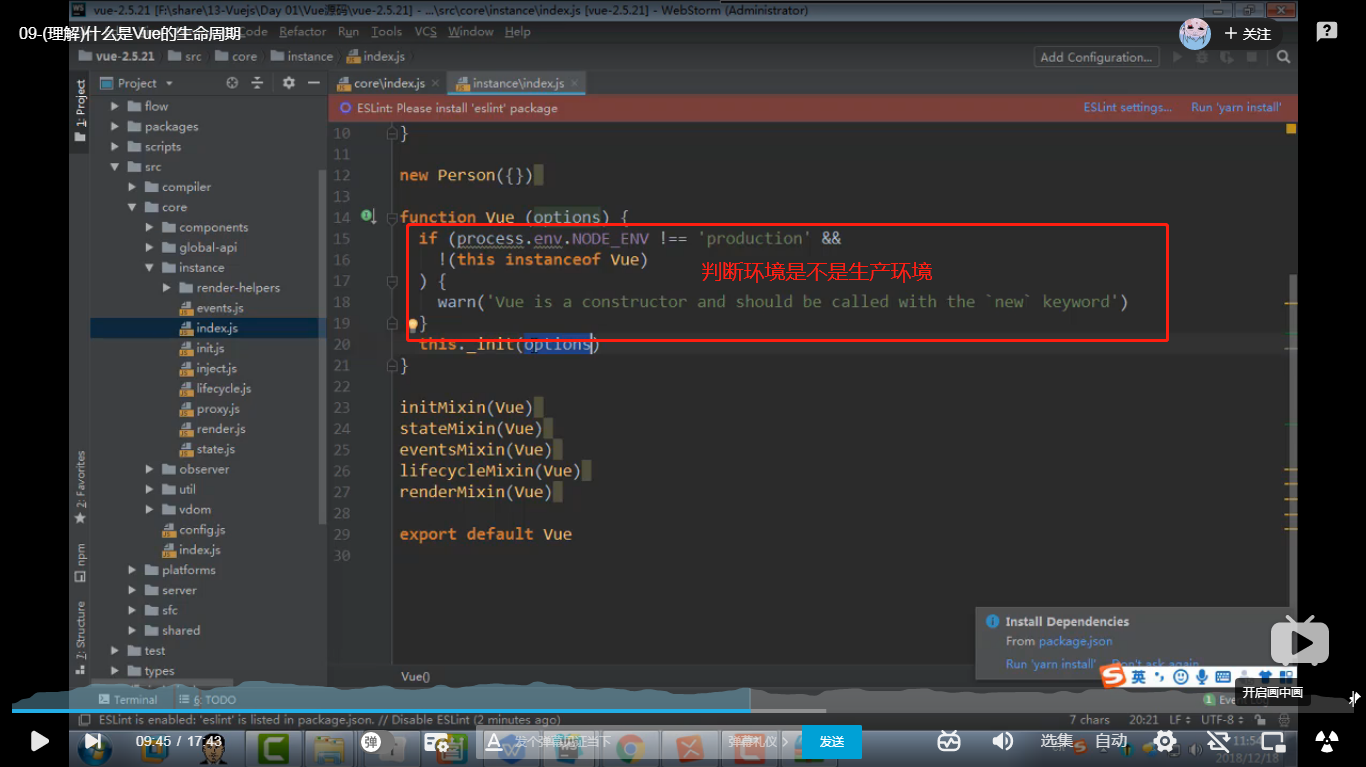Hide the Project panel with minus icon

point(314,83)
